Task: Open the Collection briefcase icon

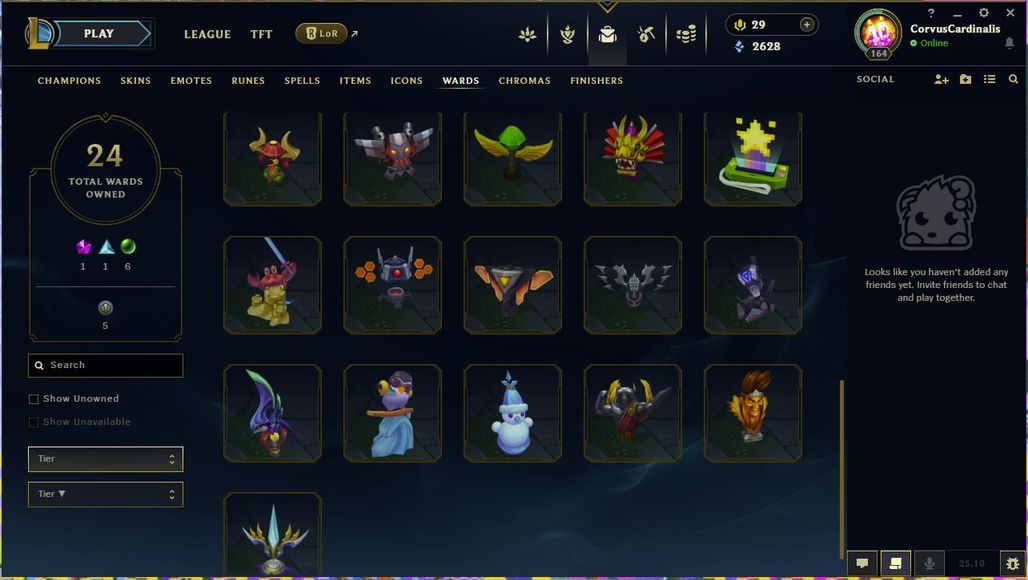Action: pos(607,34)
